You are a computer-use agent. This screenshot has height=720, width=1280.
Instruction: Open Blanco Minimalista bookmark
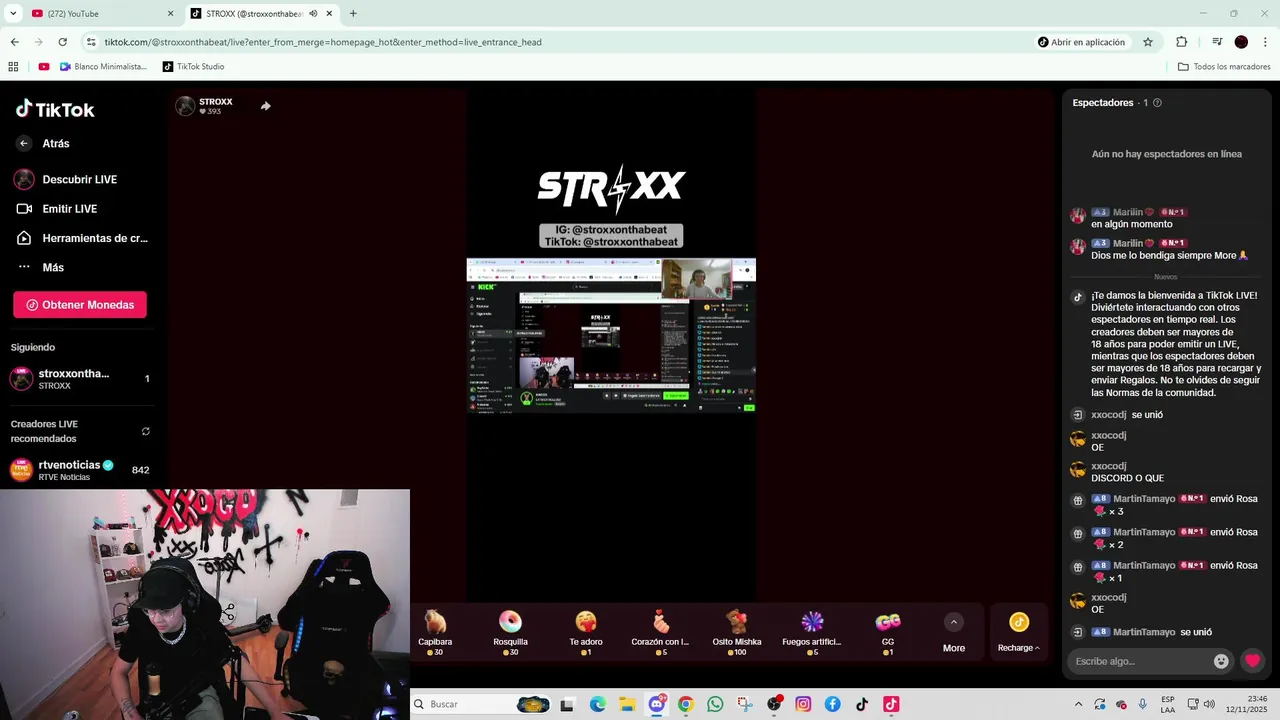[x=103, y=67]
